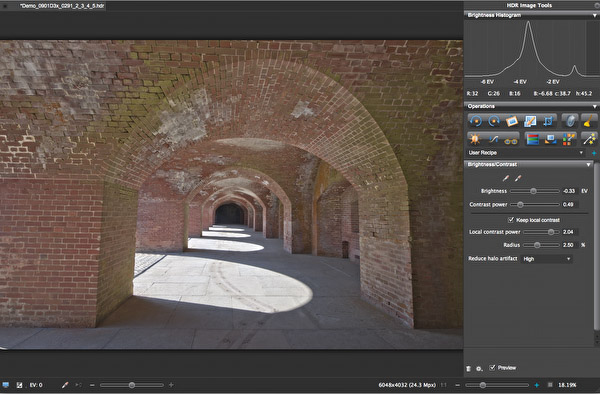Click the magic wand auto icon
The height and width of the screenshot is (394, 600).
click(589, 139)
